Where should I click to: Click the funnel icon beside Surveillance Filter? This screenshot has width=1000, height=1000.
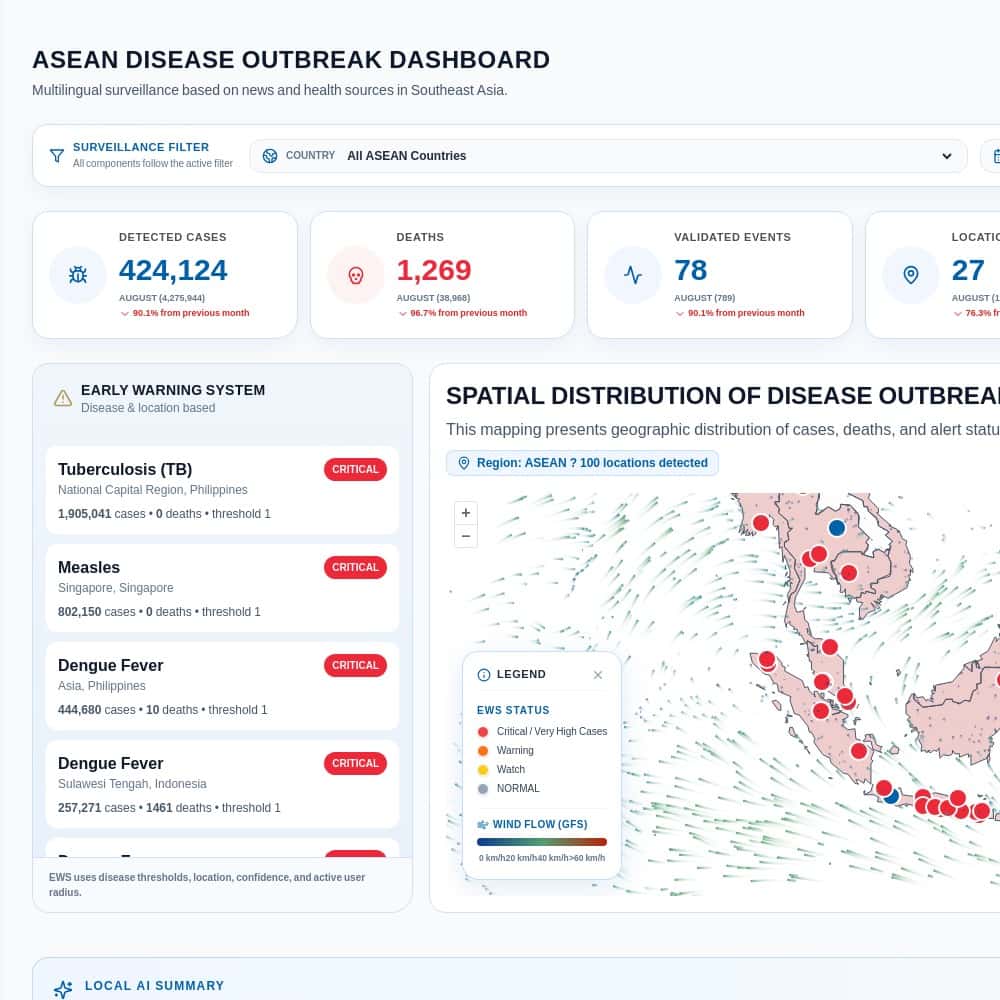click(57, 156)
